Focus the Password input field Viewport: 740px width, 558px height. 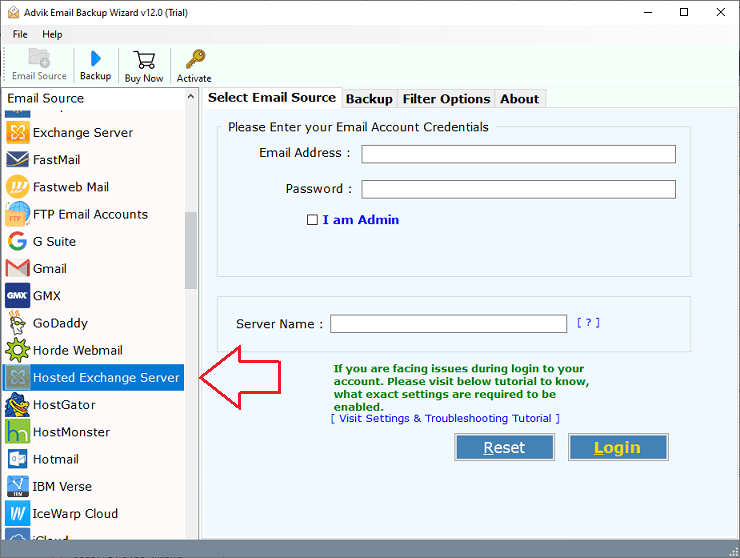518,189
